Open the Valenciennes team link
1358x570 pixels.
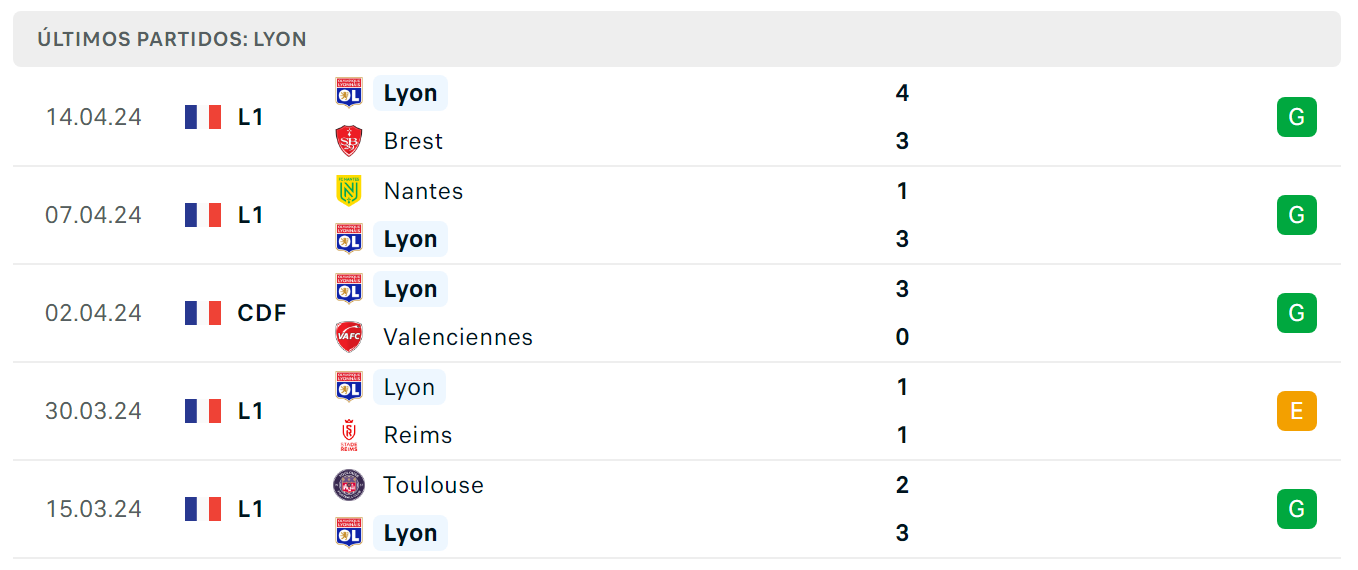coord(458,337)
